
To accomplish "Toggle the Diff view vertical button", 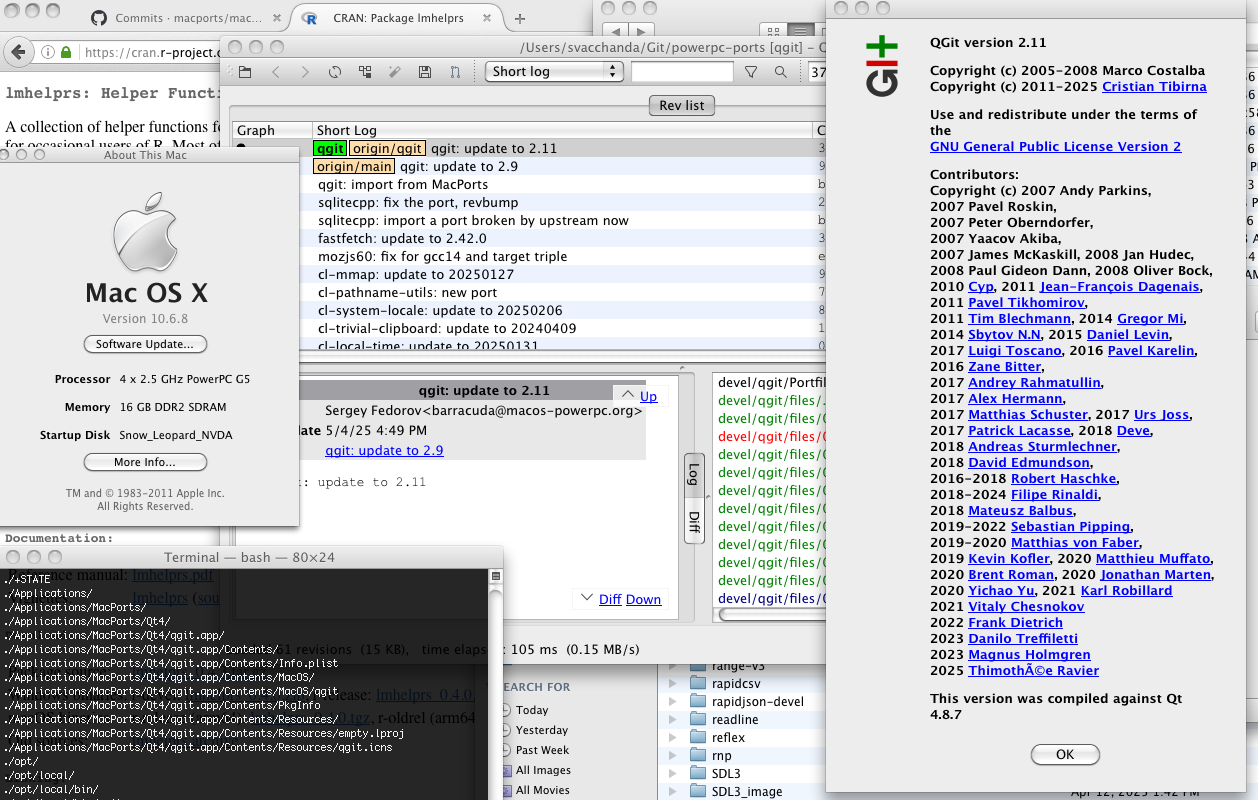I will [x=693, y=522].
